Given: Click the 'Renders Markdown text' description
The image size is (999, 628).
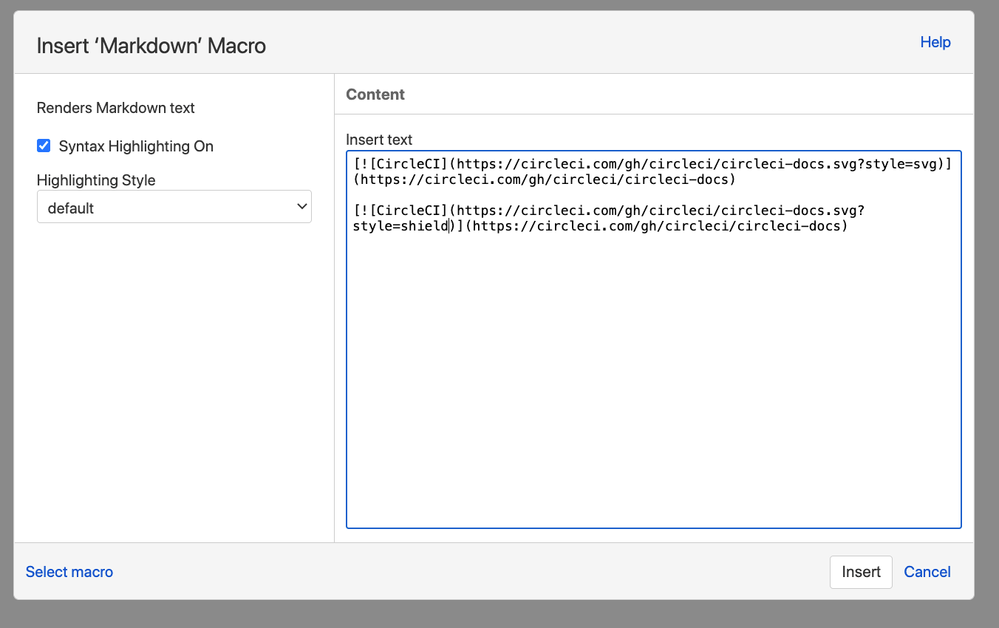Looking at the screenshot, I should (x=115, y=108).
